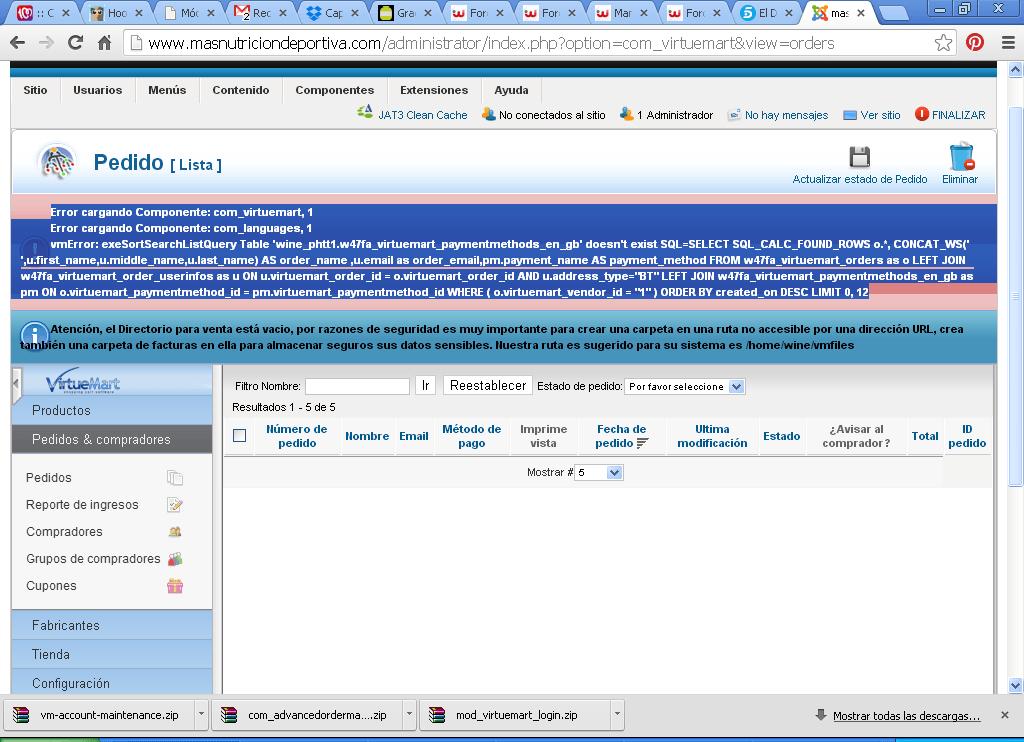Click com_advancedorderma zip file icon
Viewport: 1024px width, 742px height.
tap(229, 715)
